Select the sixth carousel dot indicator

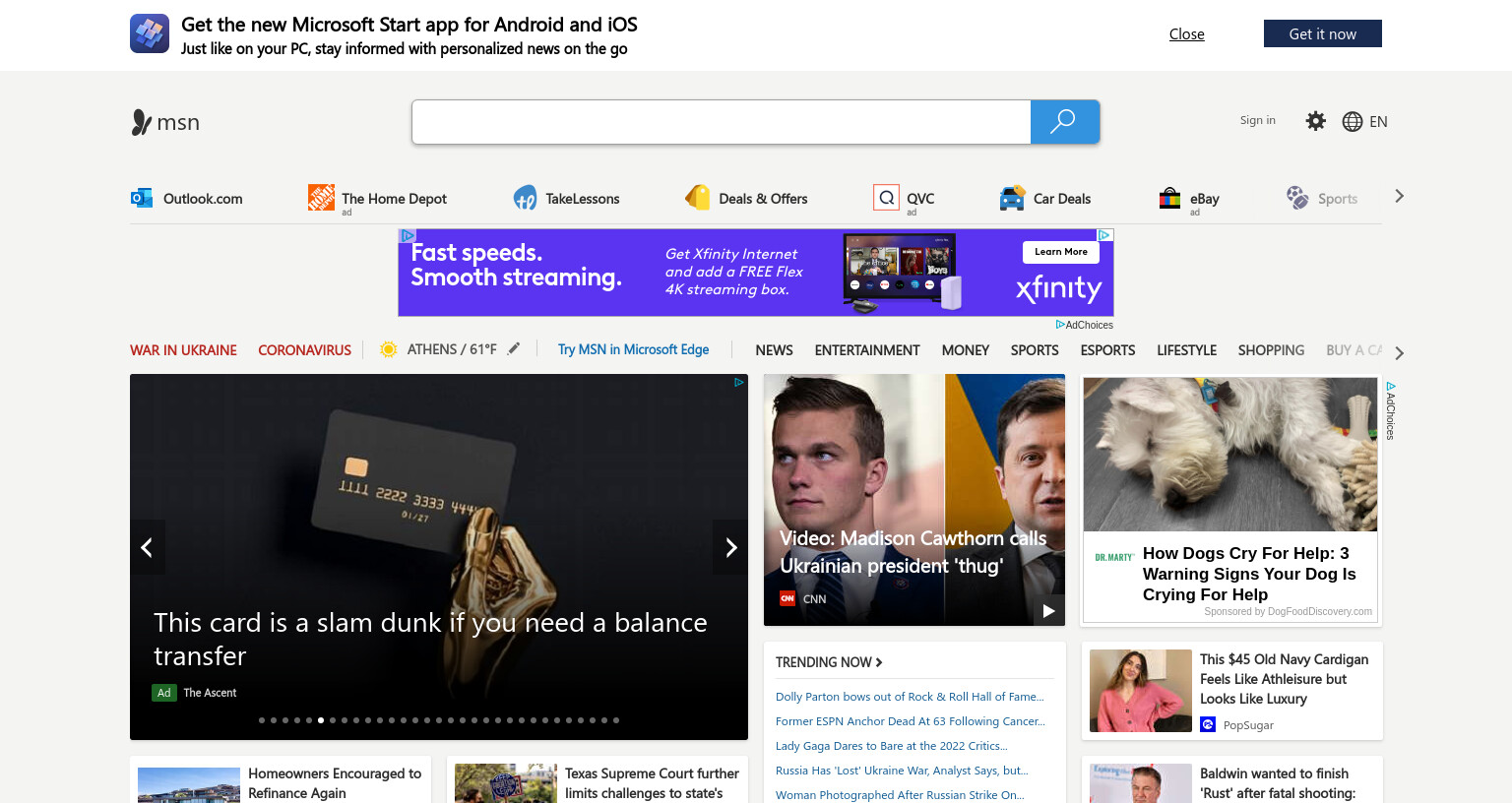[321, 720]
